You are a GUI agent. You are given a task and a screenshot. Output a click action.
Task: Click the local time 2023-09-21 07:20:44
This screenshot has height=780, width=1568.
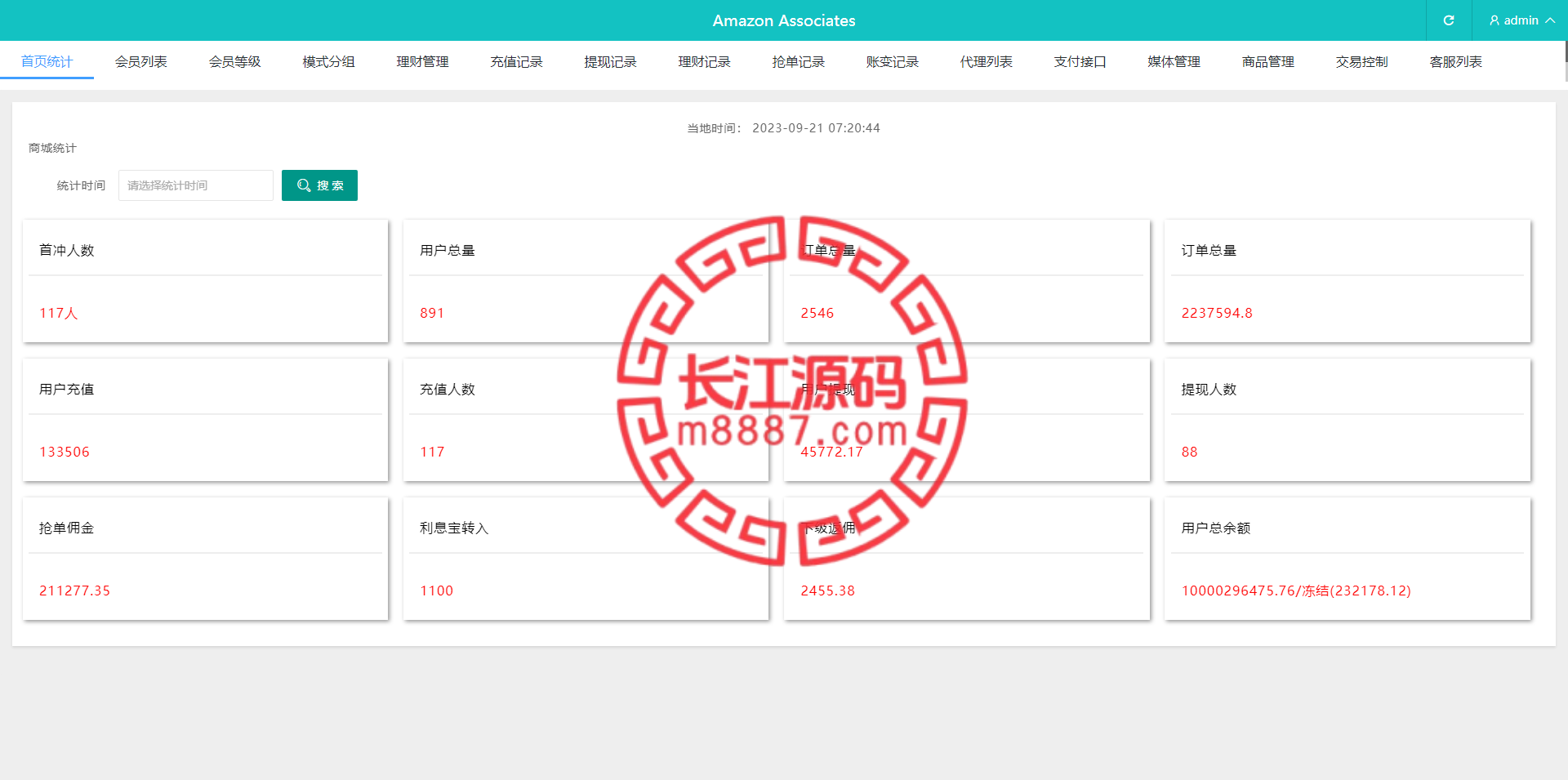(816, 128)
